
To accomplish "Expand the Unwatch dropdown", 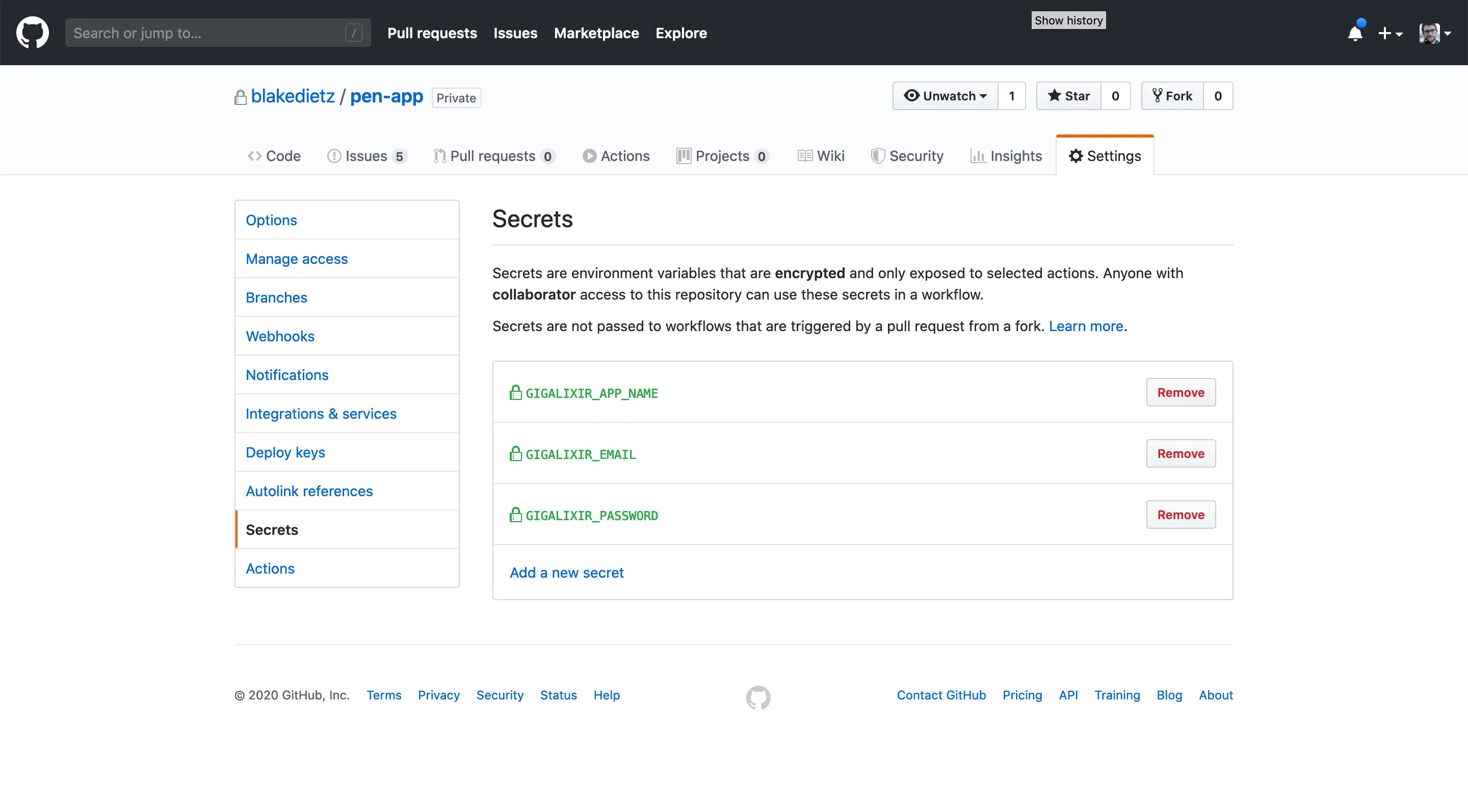I will 946,96.
